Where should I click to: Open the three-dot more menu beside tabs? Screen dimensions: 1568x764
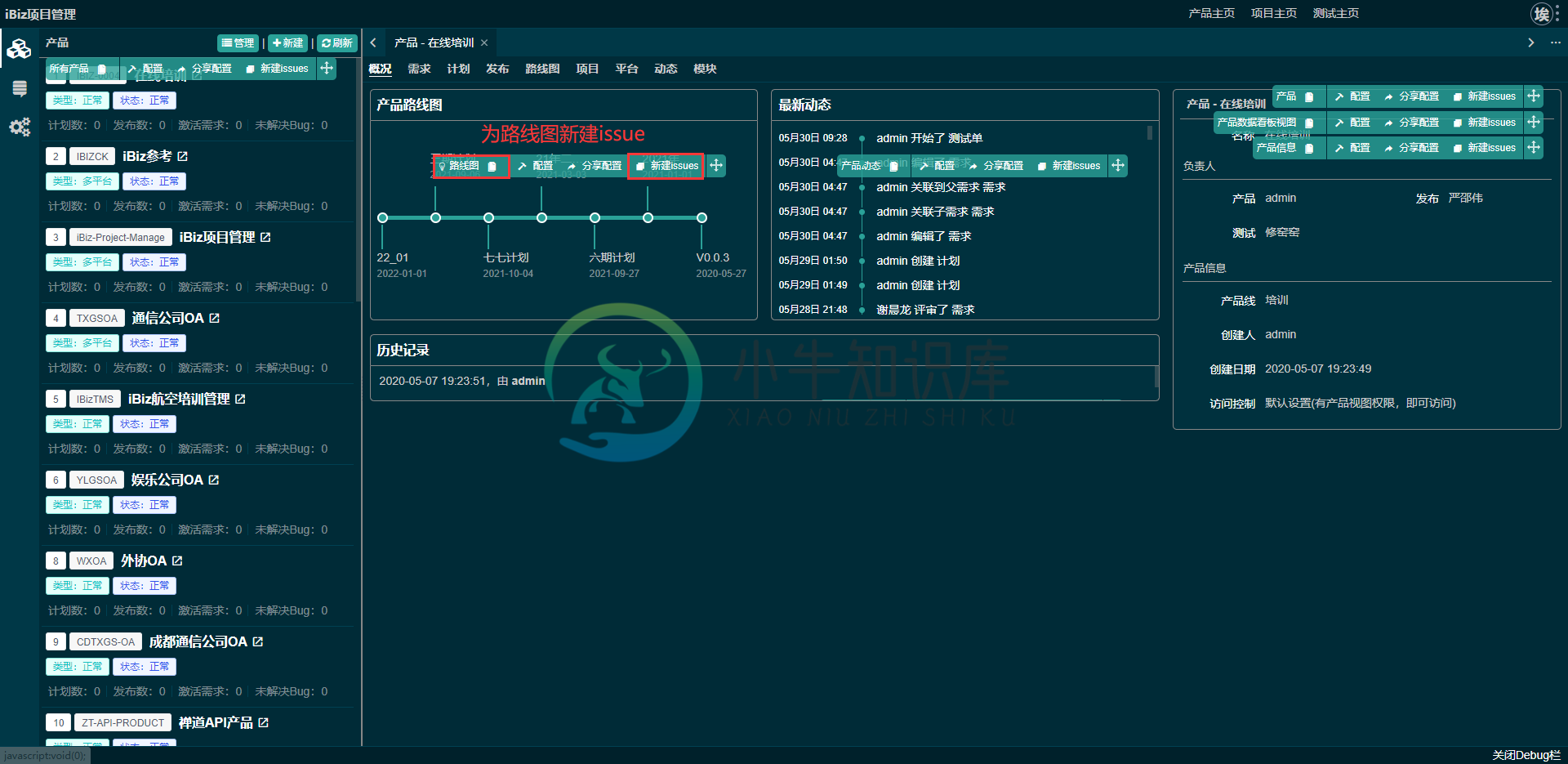click(x=1555, y=42)
